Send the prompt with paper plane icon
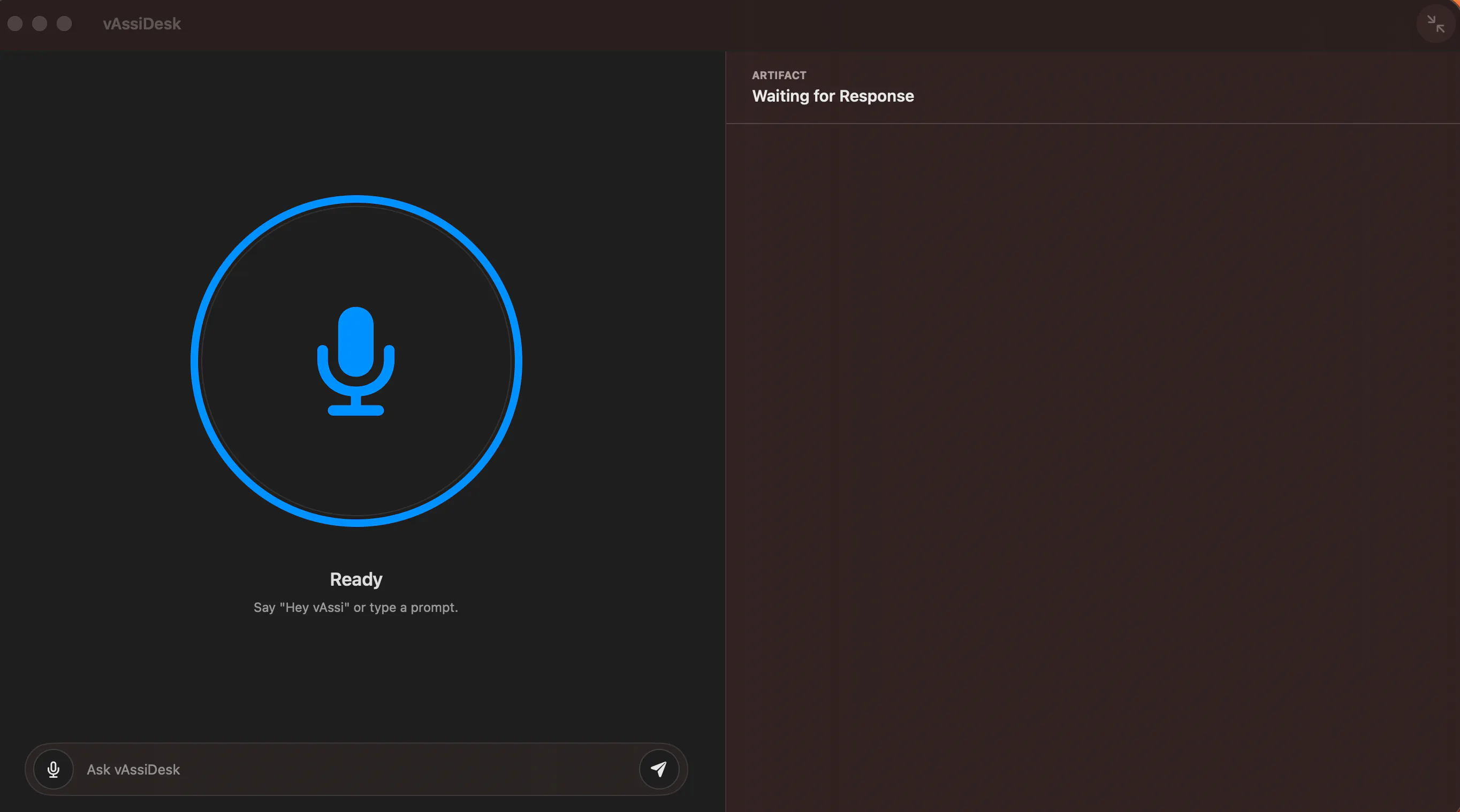The image size is (1460, 812). click(659, 769)
